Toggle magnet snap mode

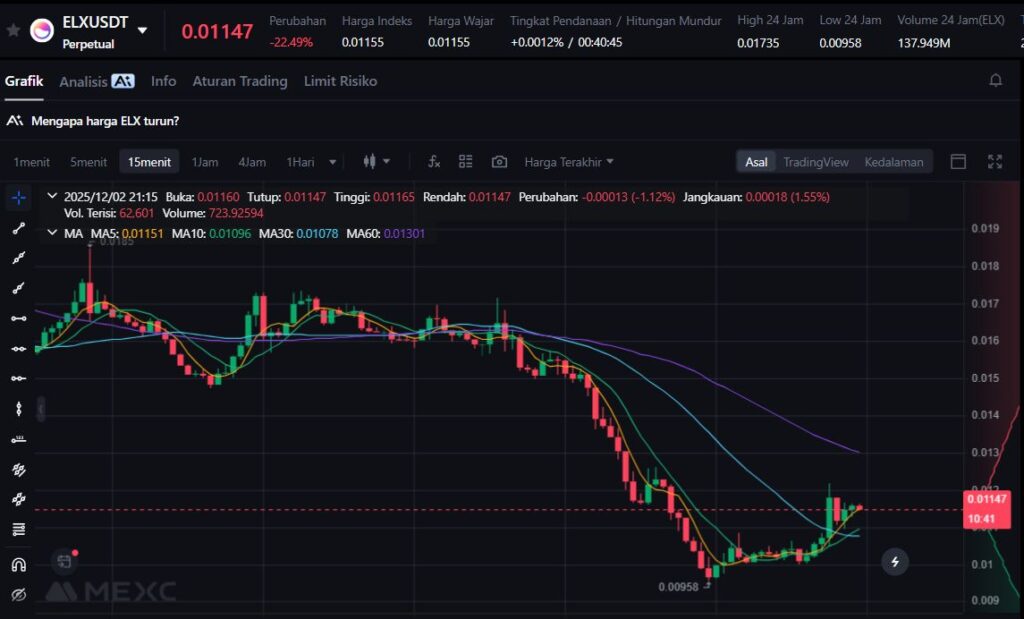point(18,564)
